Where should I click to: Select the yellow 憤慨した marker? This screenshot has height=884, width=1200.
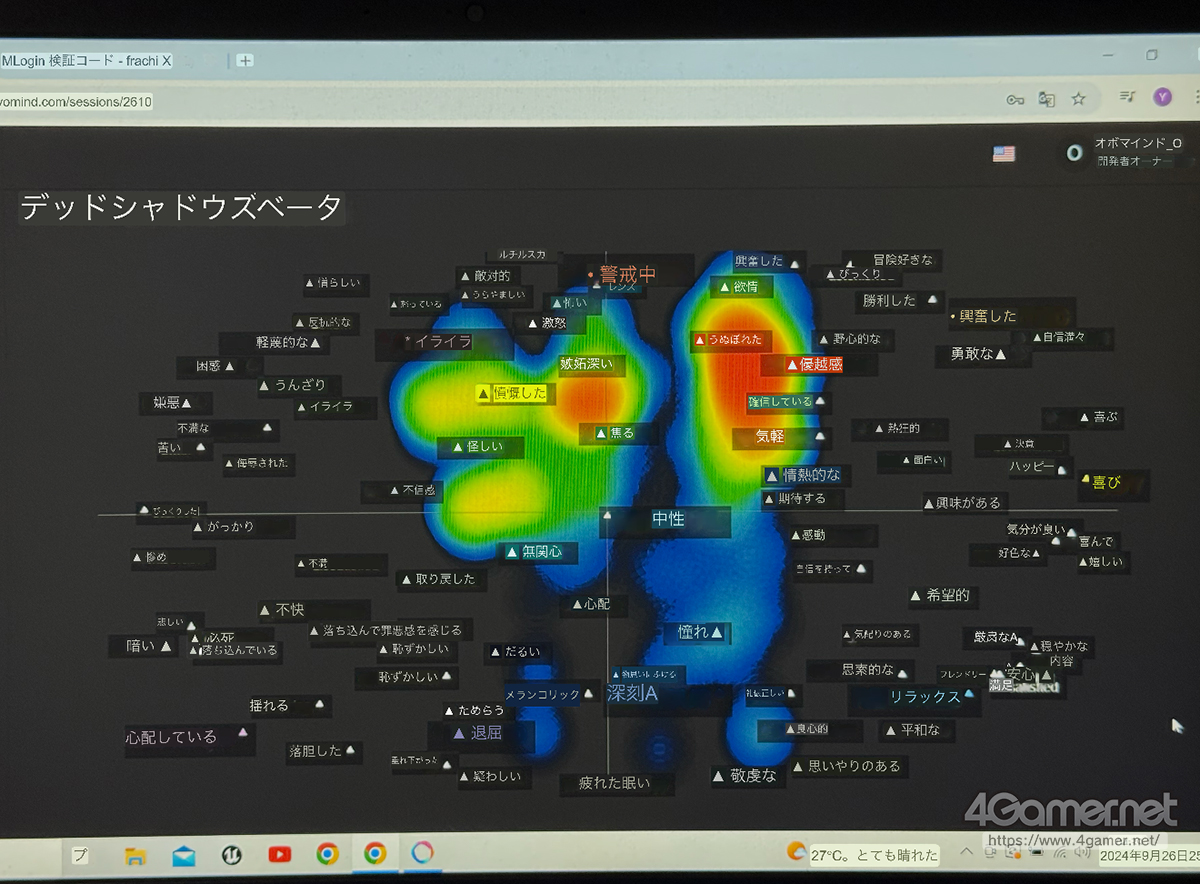pyautogui.click(x=513, y=393)
